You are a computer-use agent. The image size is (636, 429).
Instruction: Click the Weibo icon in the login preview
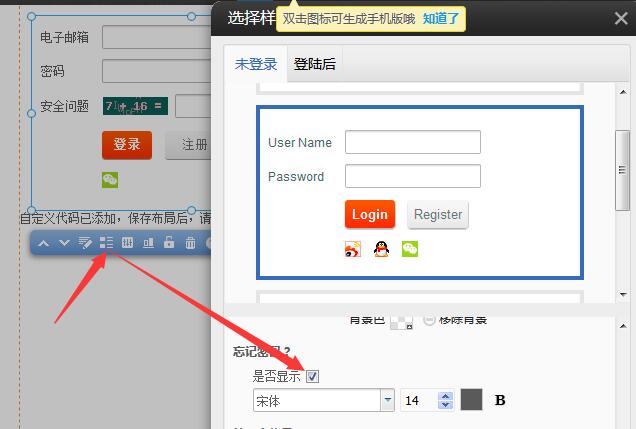point(353,249)
